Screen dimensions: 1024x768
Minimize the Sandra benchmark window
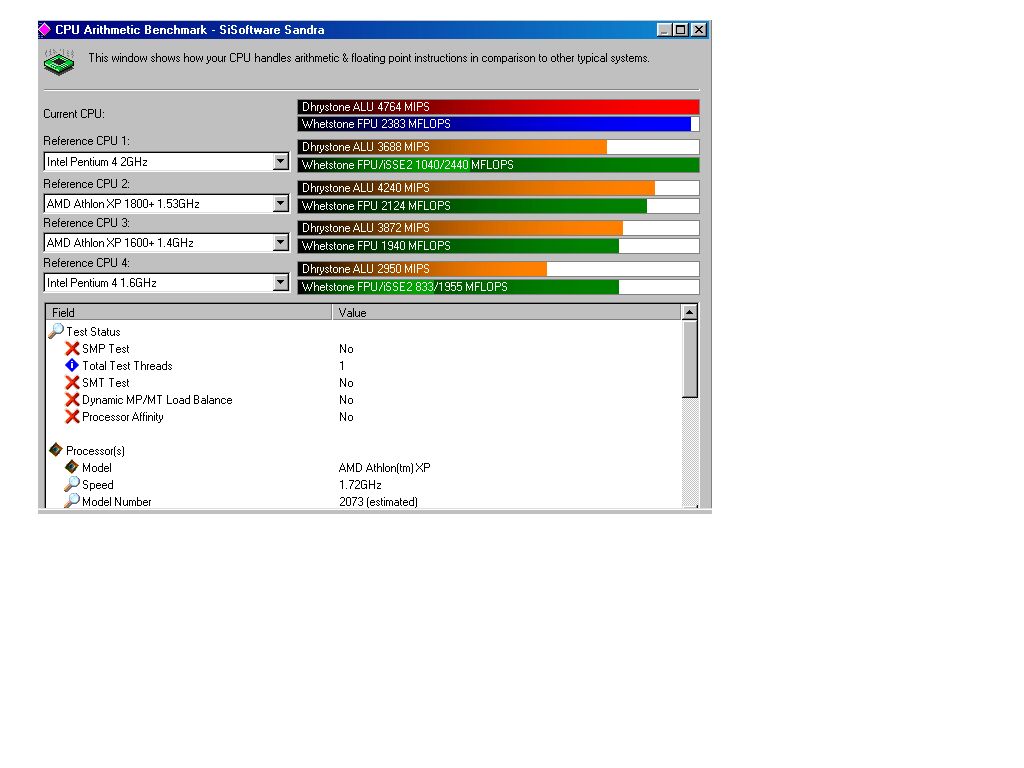pyautogui.click(x=664, y=30)
